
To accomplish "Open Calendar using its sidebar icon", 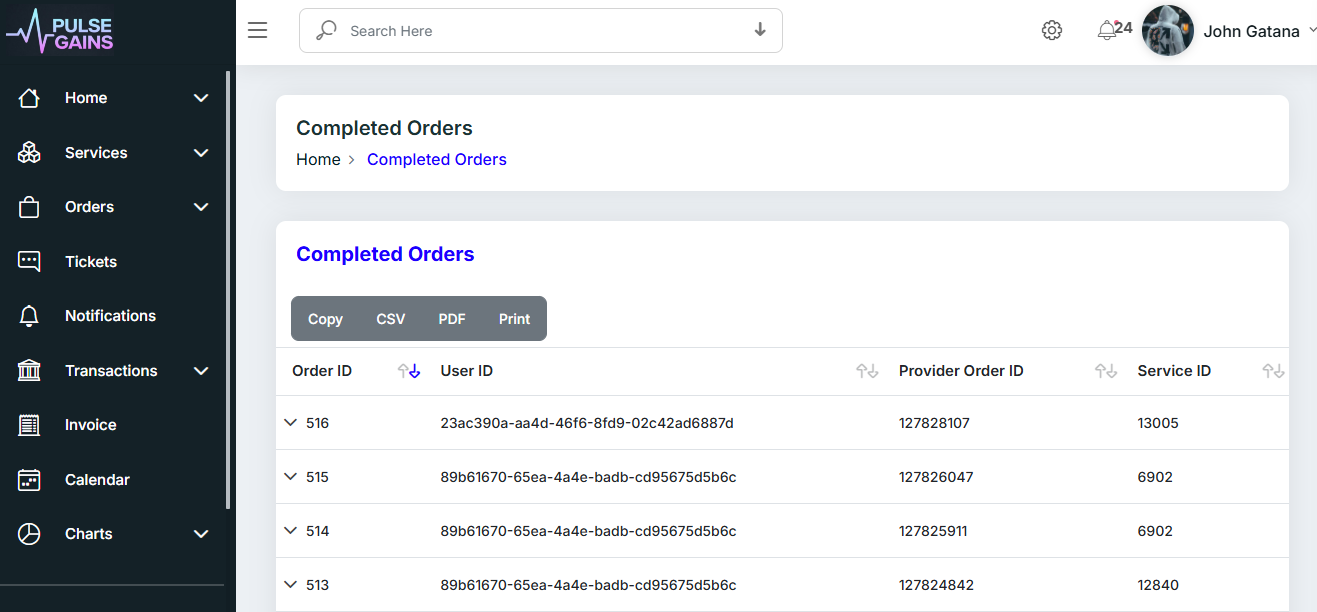I will (x=29, y=479).
